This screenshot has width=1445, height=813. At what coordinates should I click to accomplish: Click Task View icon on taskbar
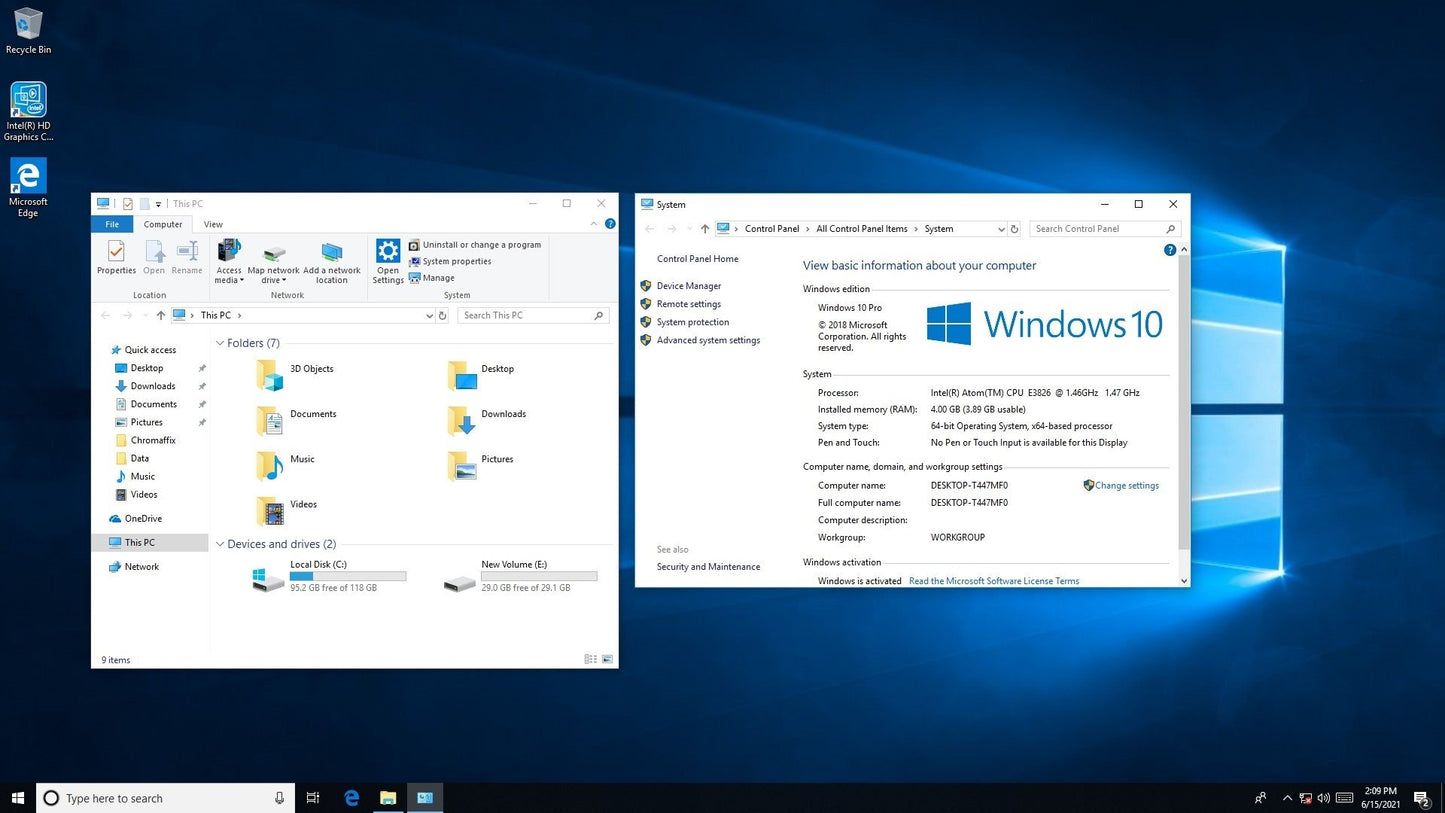click(313, 798)
